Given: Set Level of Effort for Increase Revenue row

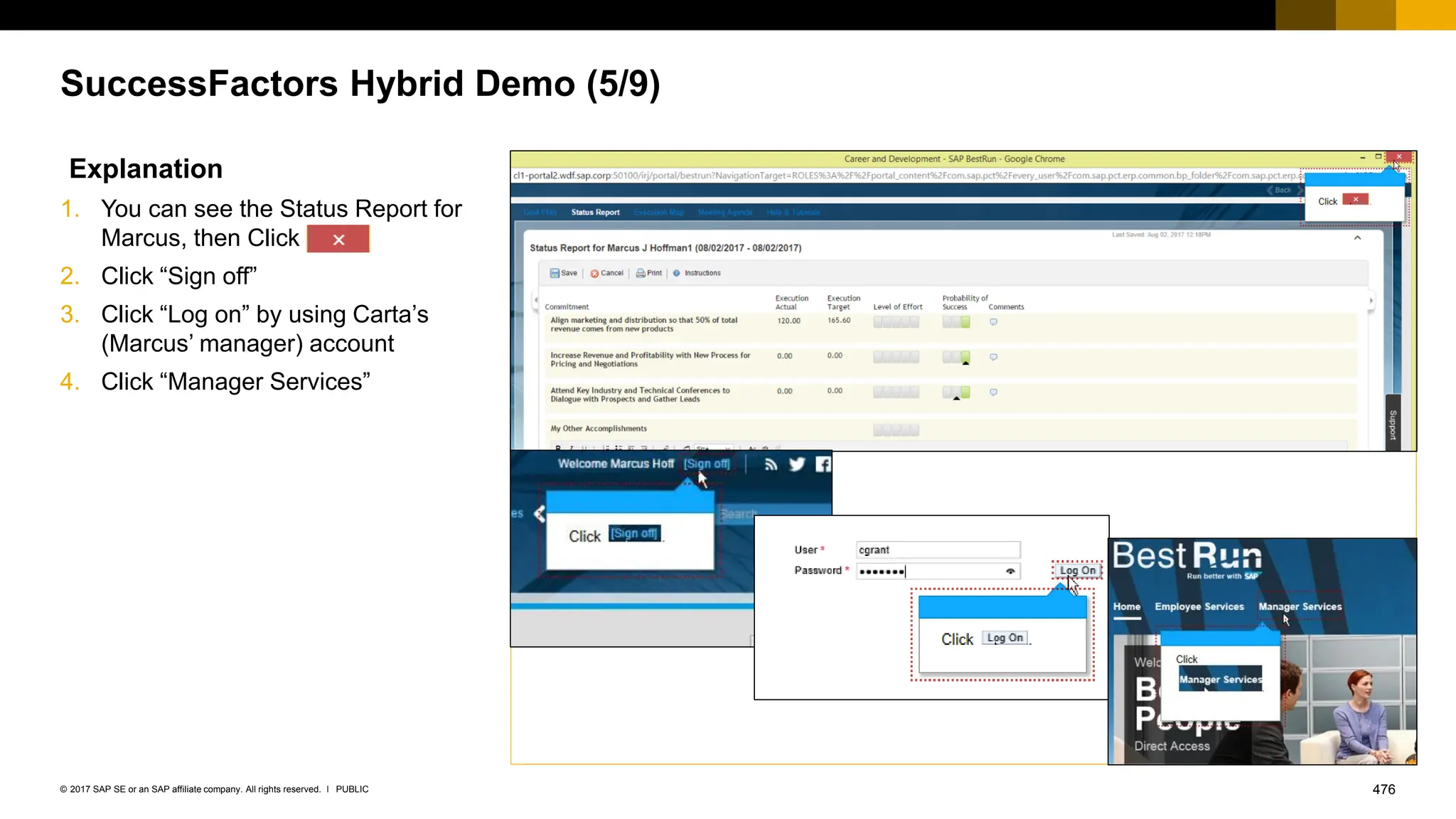Looking at the screenshot, I should point(896,357).
